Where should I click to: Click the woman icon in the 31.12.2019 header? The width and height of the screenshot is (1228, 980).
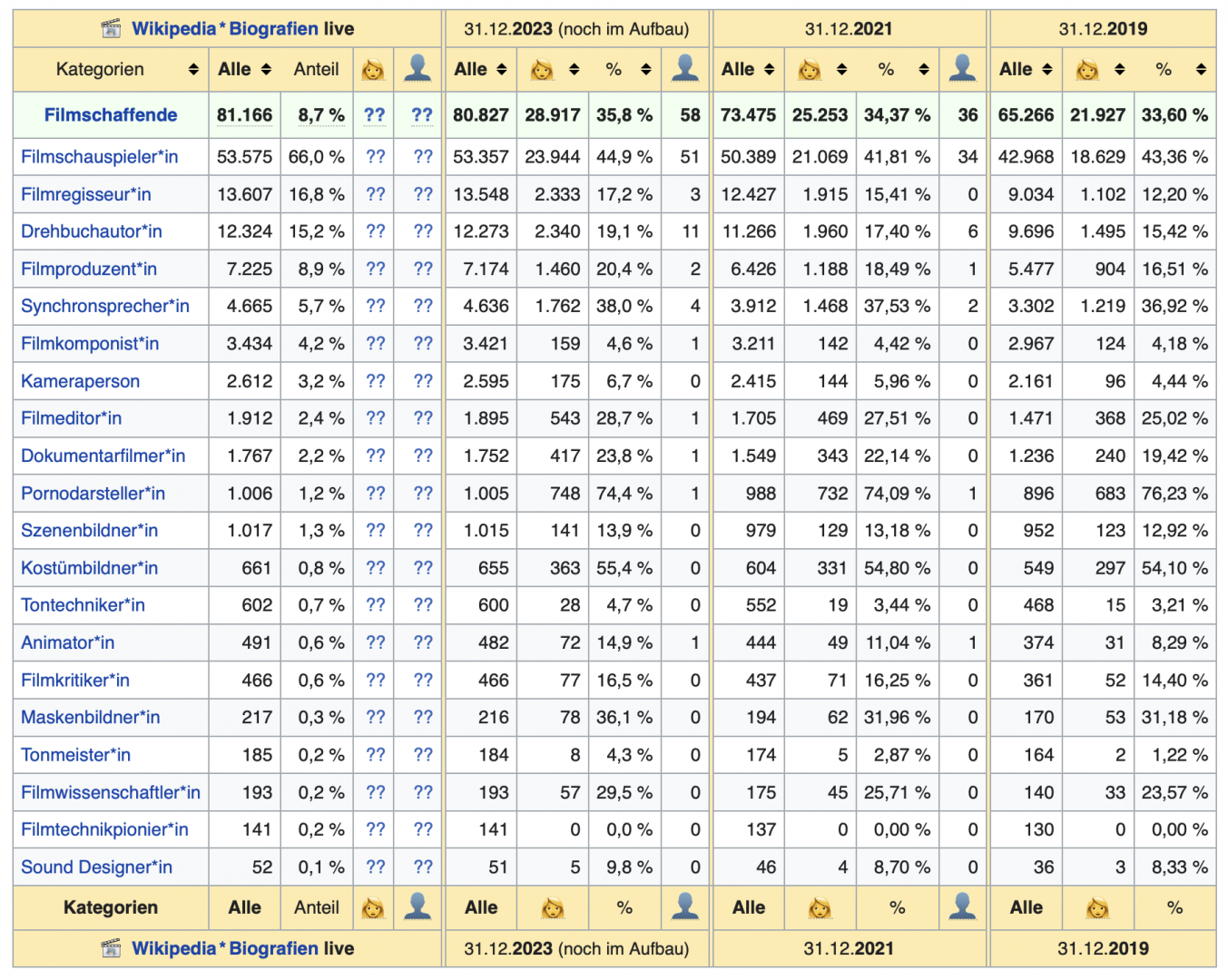[x=1087, y=69]
